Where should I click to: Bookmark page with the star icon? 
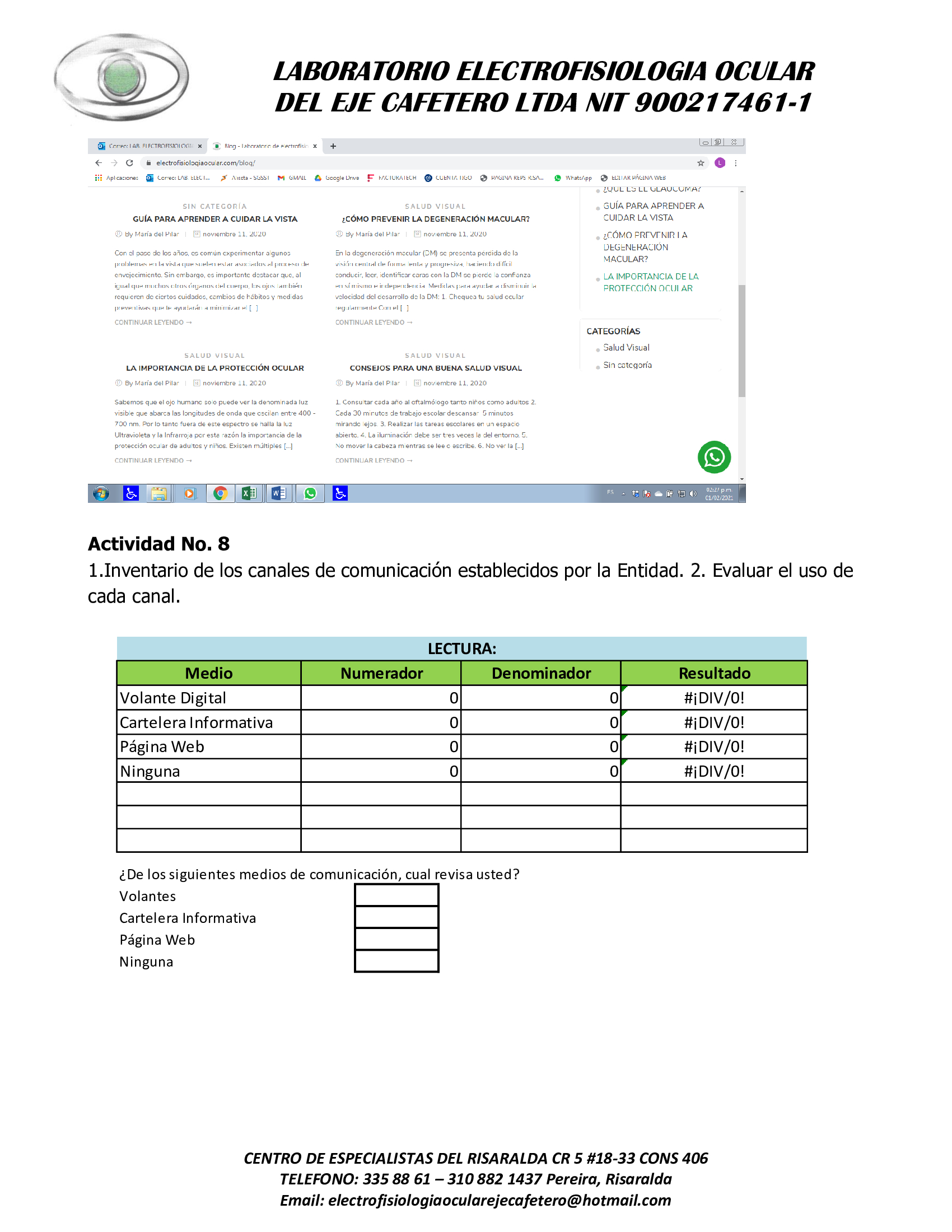tap(701, 163)
